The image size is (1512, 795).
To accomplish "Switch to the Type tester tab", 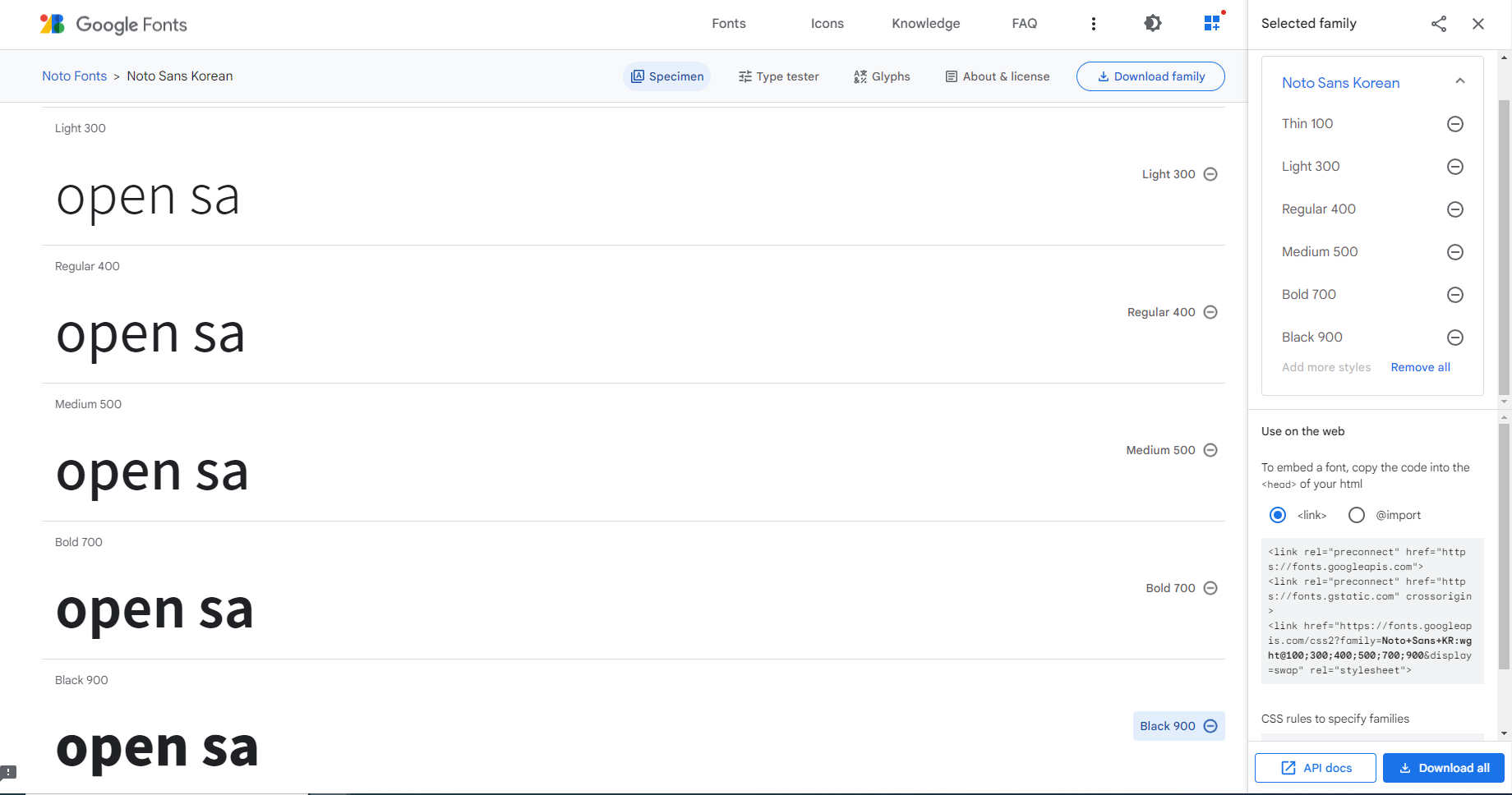I will coord(778,76).
